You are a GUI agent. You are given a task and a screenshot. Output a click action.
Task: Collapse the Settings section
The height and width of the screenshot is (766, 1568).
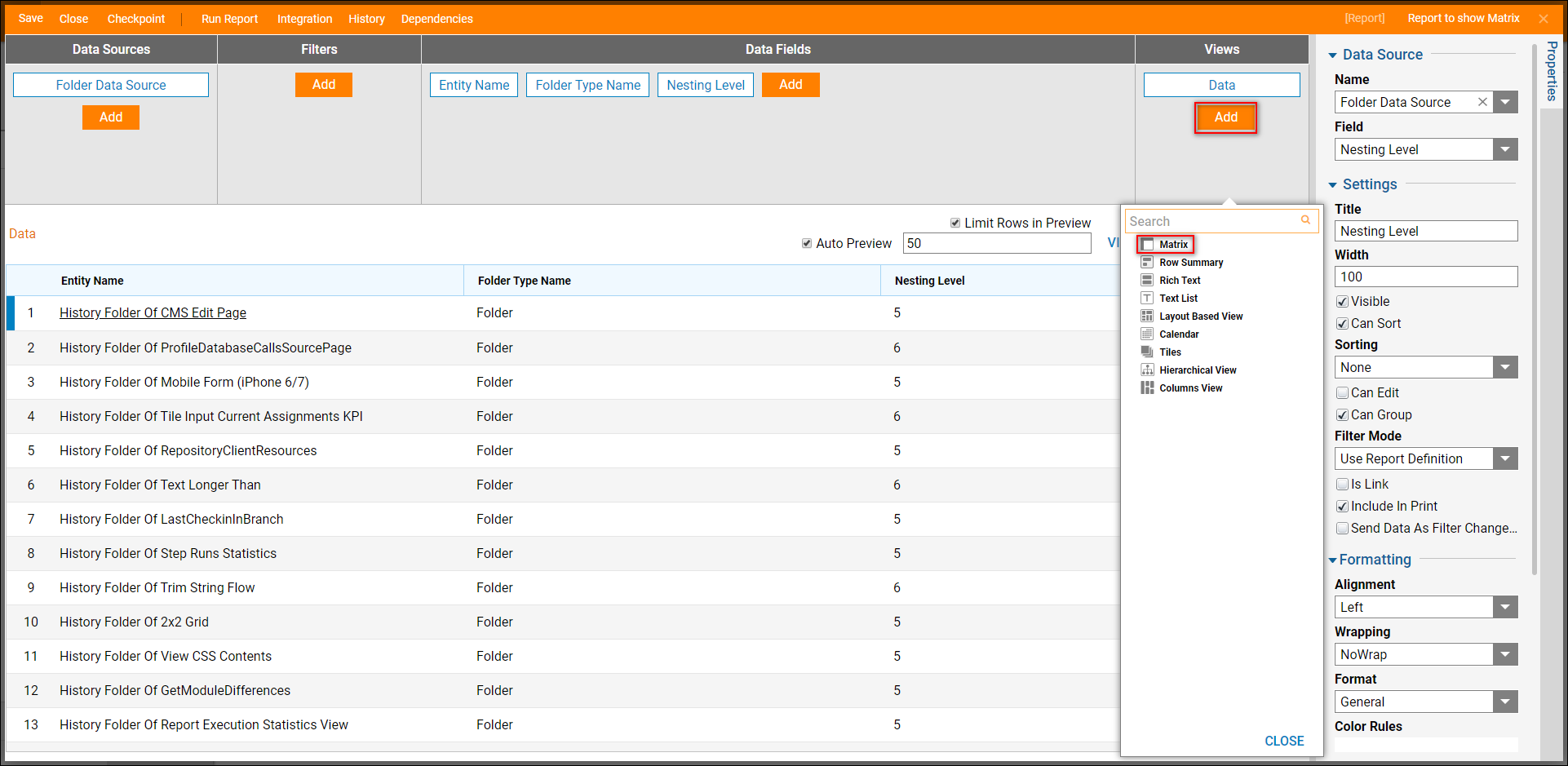coord(1332,185)
